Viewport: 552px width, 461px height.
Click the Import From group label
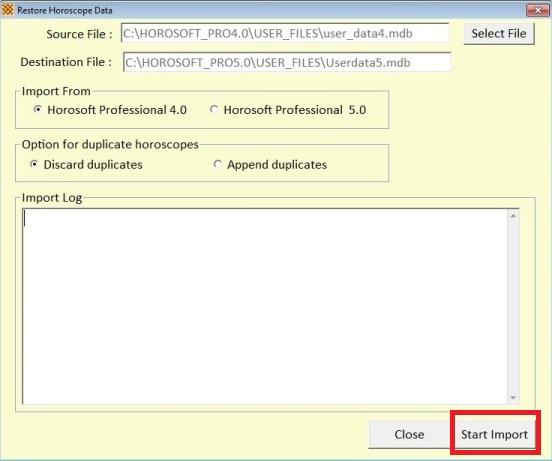pyautogui.click(x=56, y=91)
